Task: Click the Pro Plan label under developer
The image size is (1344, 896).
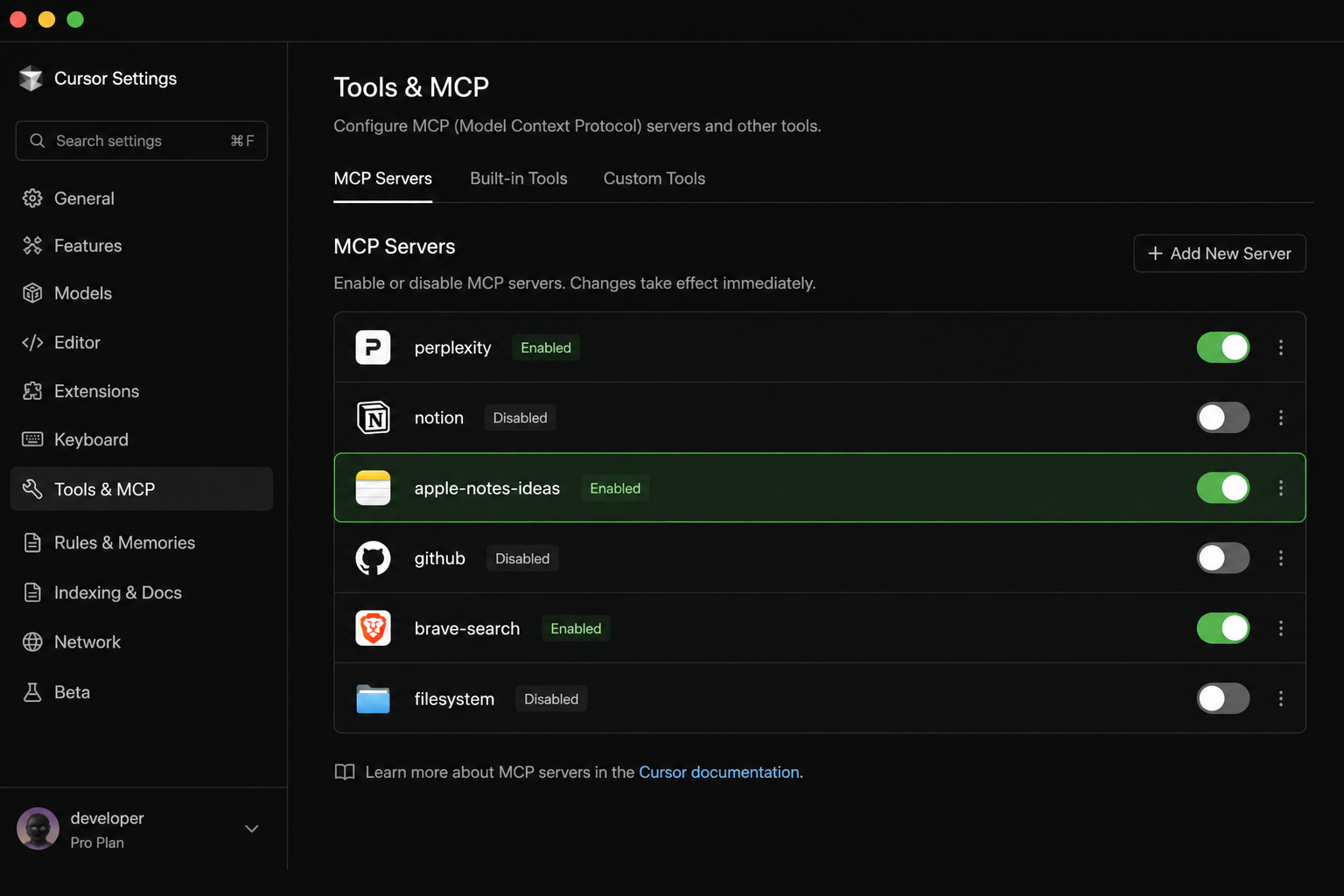Action: coord(97,843)
